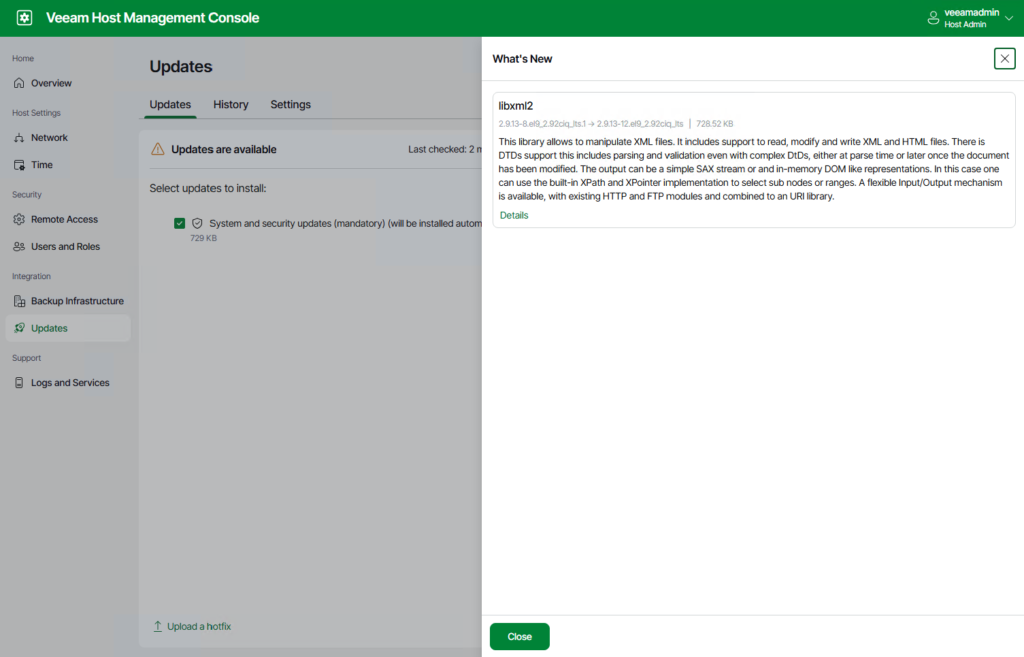Click the What's New panel heading
Screen dimensions: 1024x657
pos(522,59)
